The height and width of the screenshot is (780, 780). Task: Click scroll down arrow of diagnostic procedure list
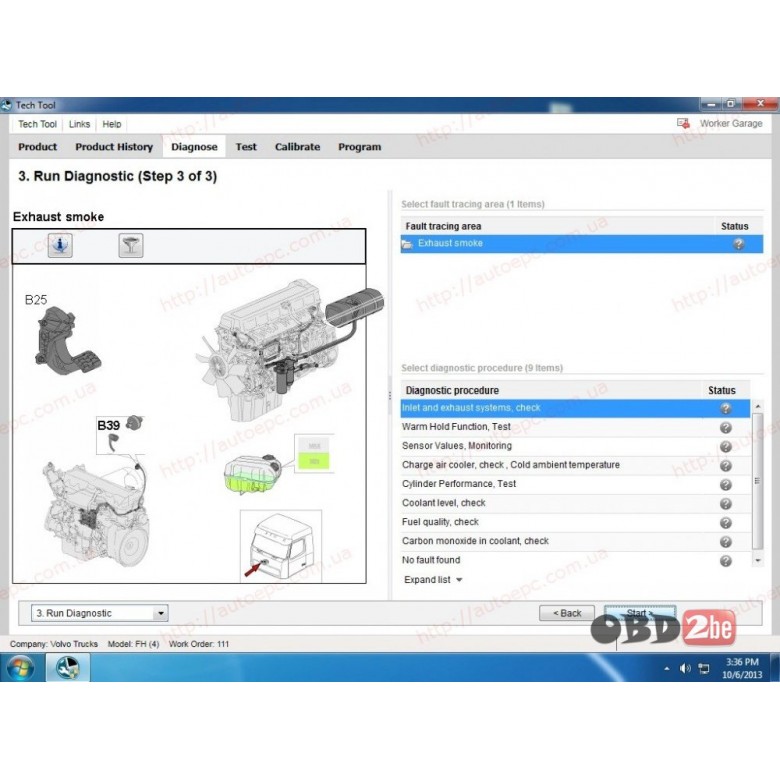[x=758, y=560]
